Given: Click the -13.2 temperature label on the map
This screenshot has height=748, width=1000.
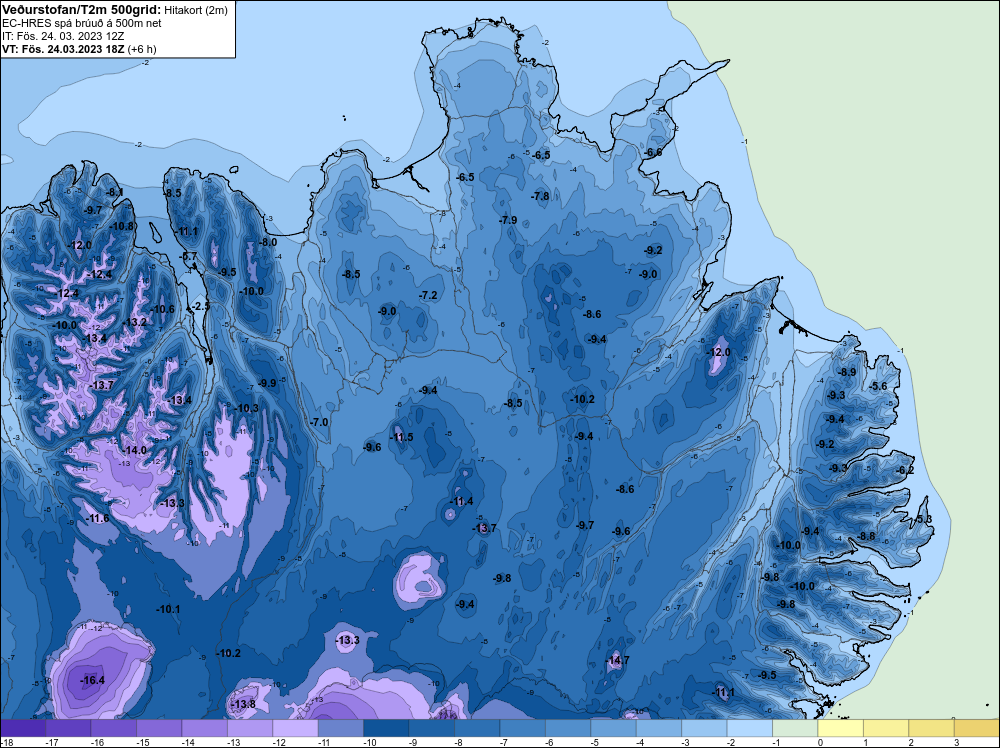Looking at the screenshot, I should [x=135, y=323].
